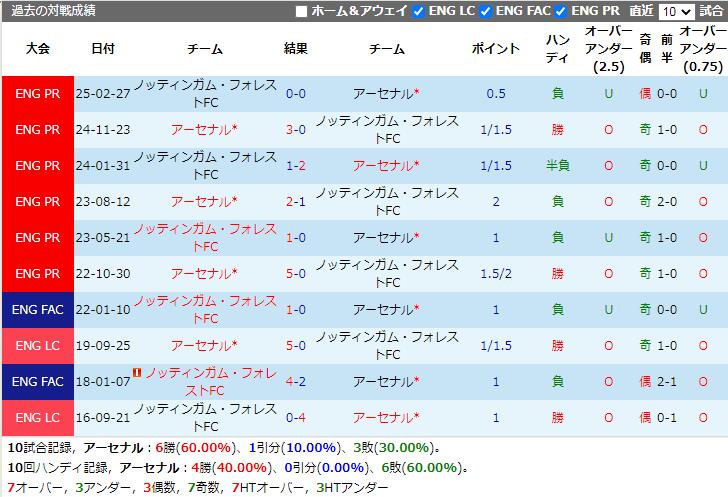This screenshot has width=728, height=497.
Task: Click away team アーセナル on 24-01-31 row
Action: pos(386,166)
